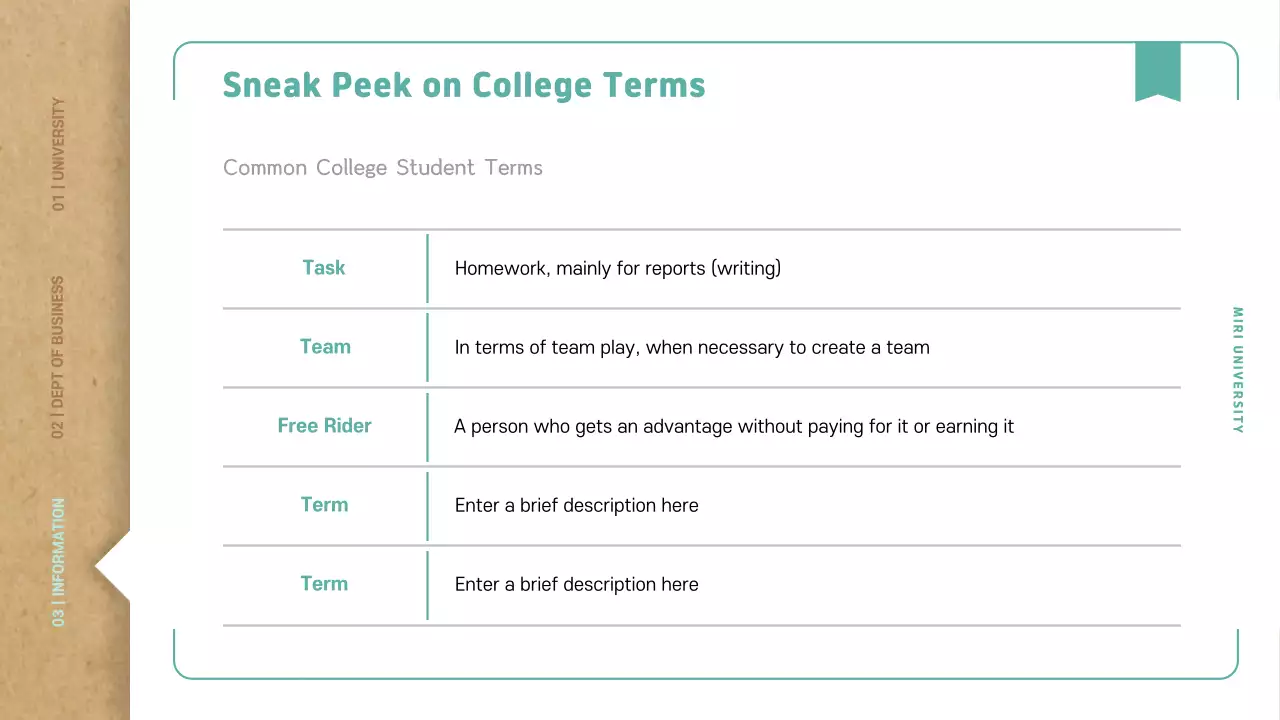This screenshot has width=1280, height=720.
Task: Click the first 'Term' placeholder label
Action: coord(324,505)
